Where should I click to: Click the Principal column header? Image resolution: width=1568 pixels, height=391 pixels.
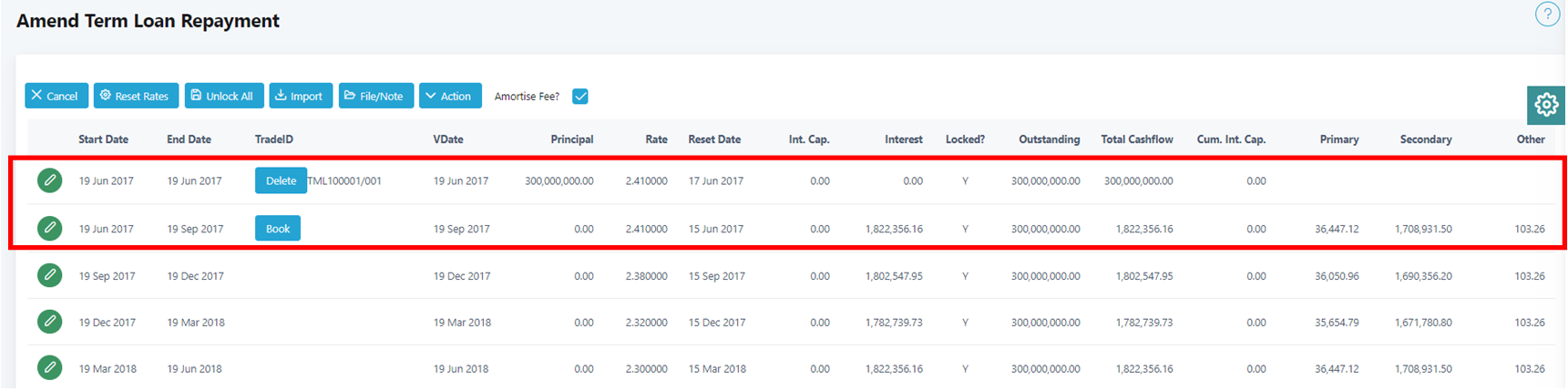pos(571,139)
